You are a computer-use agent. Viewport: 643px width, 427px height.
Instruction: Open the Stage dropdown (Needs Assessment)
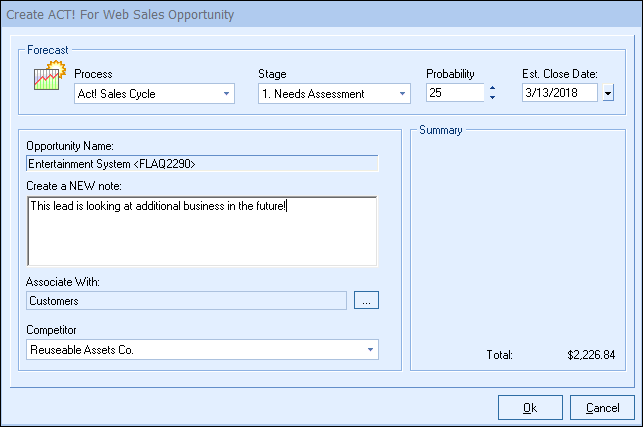[x=334, y=94]
